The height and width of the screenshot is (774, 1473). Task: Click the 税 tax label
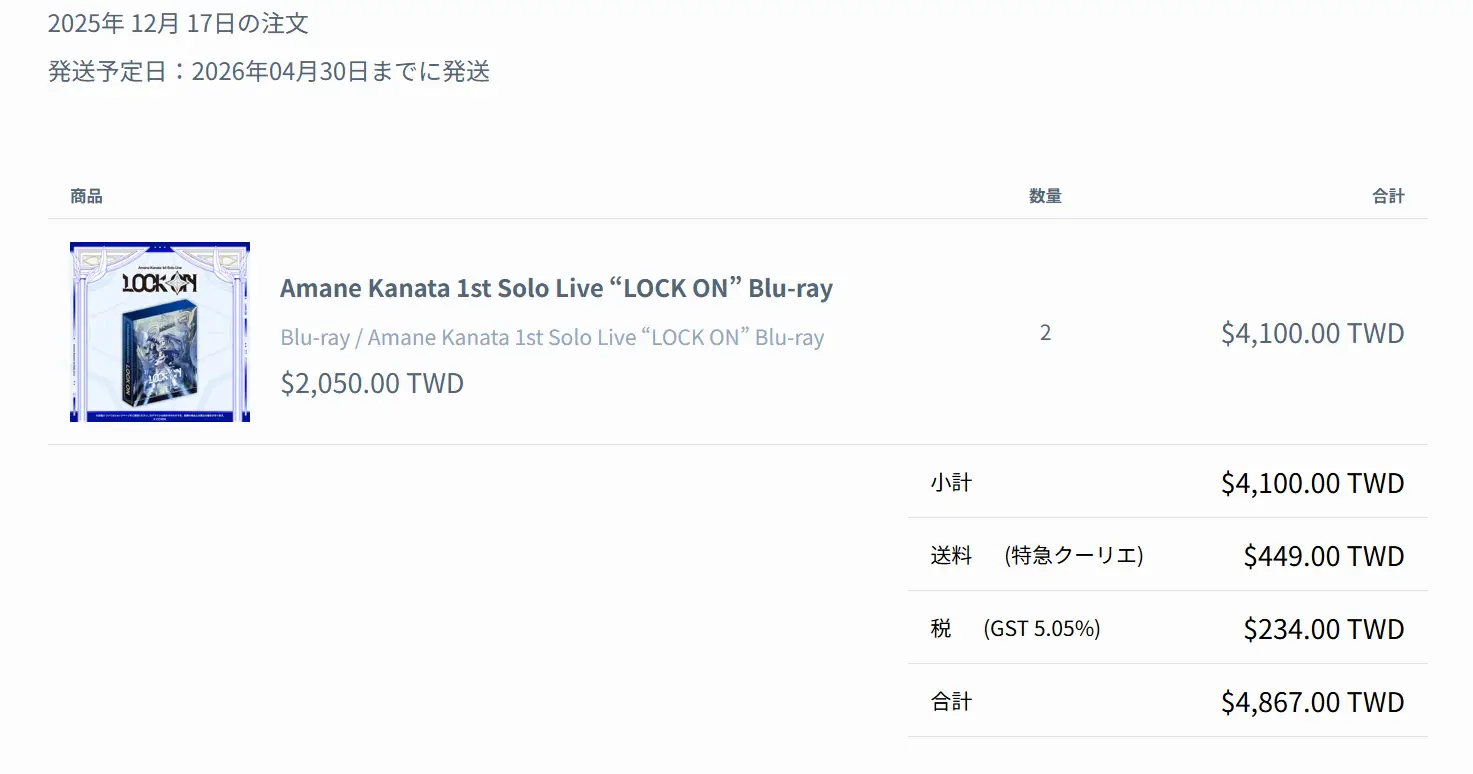tap(941, 629)
